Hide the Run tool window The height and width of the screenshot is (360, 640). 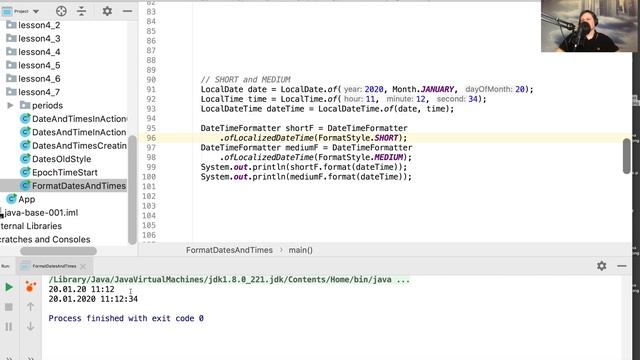(x=622, y=266)
